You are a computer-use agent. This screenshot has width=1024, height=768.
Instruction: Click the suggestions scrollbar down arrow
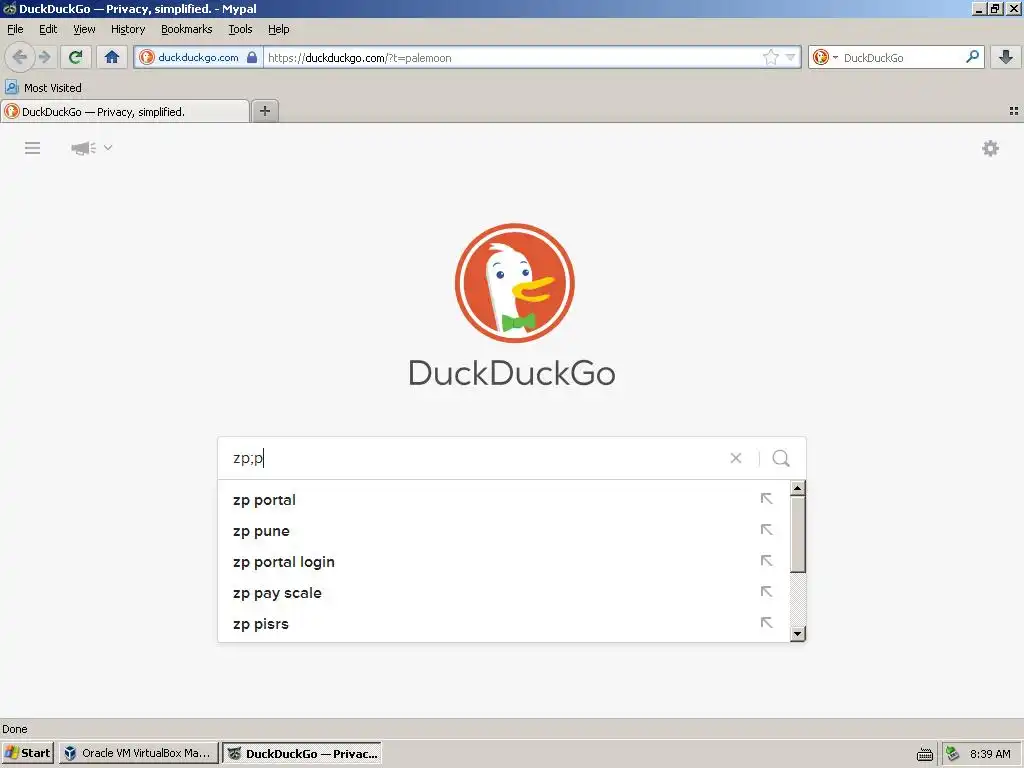click(x=797, y=633)
